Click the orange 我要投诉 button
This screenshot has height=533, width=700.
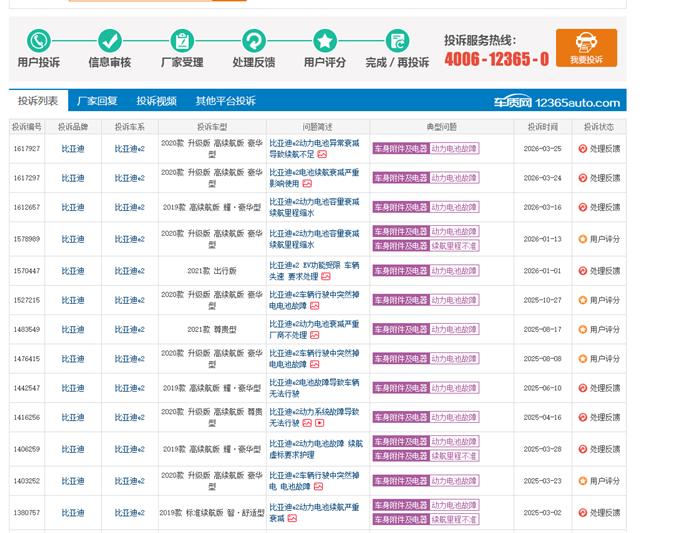(586, 48)
